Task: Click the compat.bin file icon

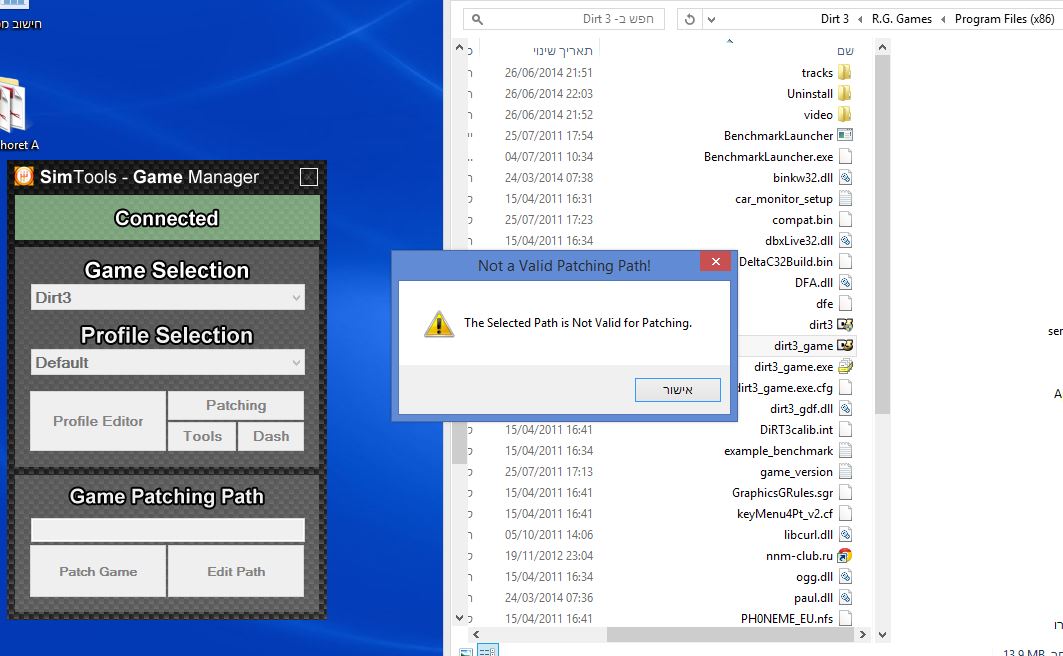Action: [845, 219]
